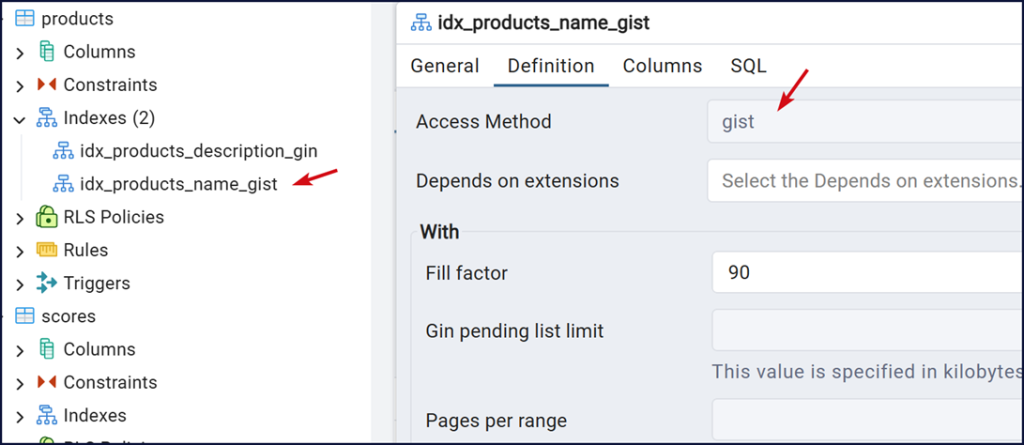Image resolution: width=1024 pixels, height=445 pixels.
Task: Click the Rules icon in the tree
Action: [47, 250]
